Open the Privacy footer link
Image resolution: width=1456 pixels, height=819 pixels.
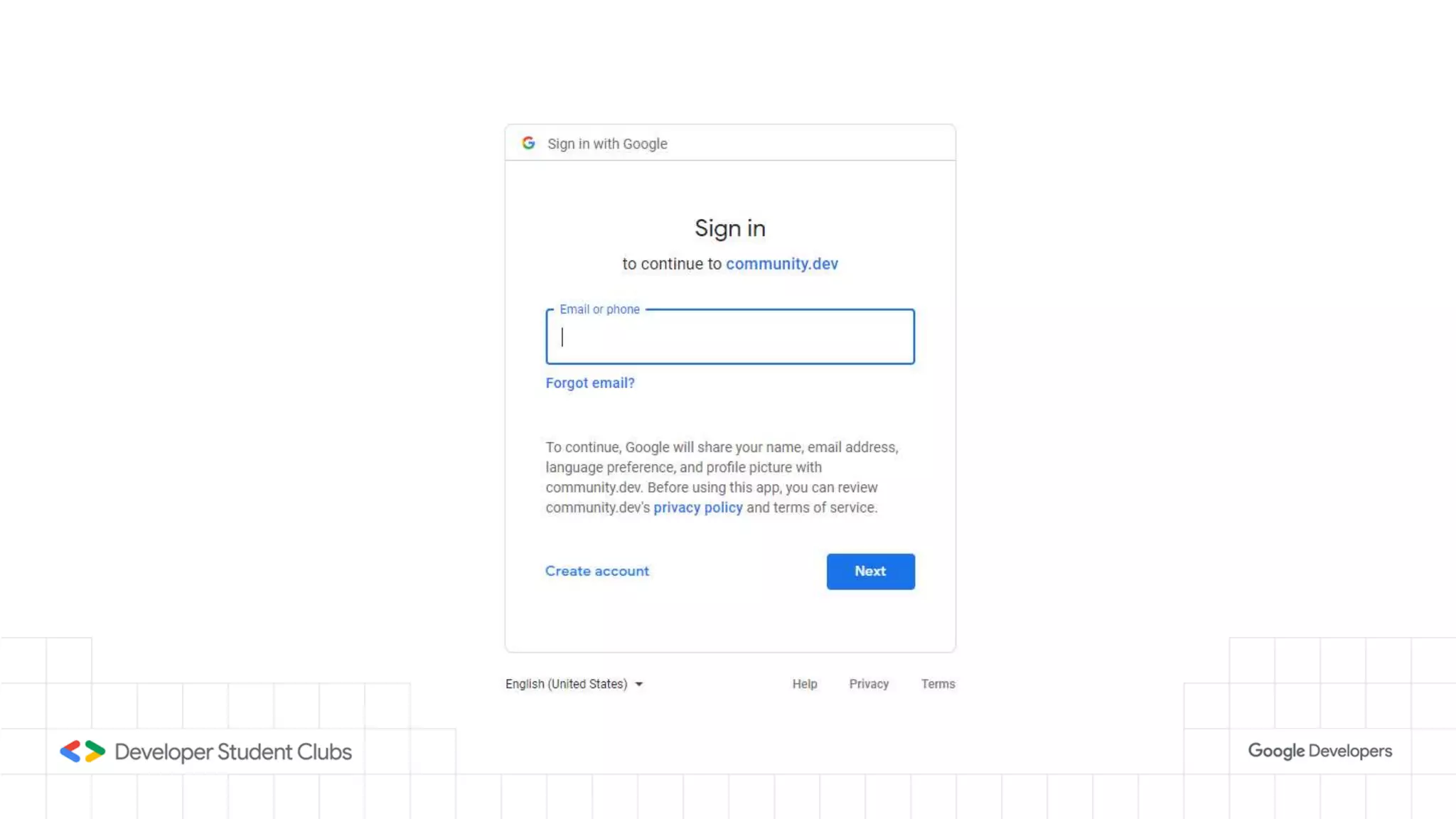tap(869, 684)
